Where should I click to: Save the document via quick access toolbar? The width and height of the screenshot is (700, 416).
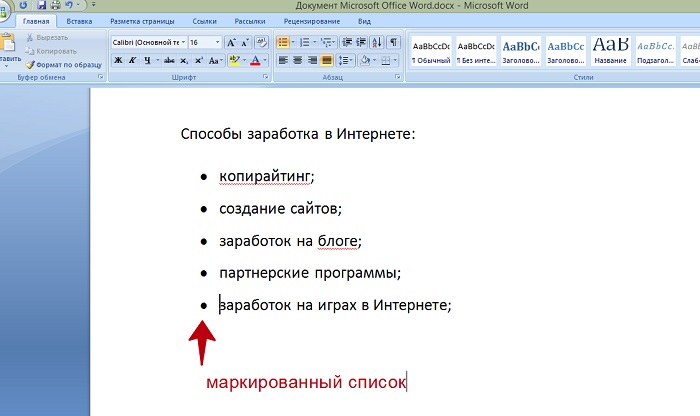pos(42,5)
